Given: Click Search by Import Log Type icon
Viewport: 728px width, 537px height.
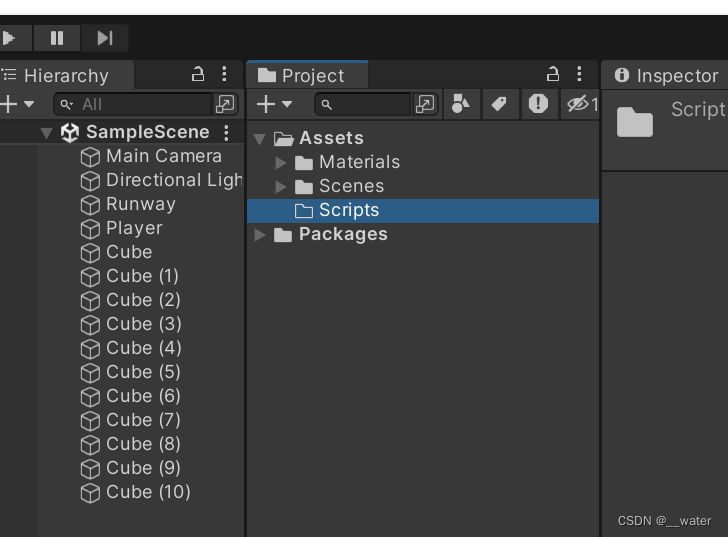Looking at the screenshot, I should [x=538, y=104].
